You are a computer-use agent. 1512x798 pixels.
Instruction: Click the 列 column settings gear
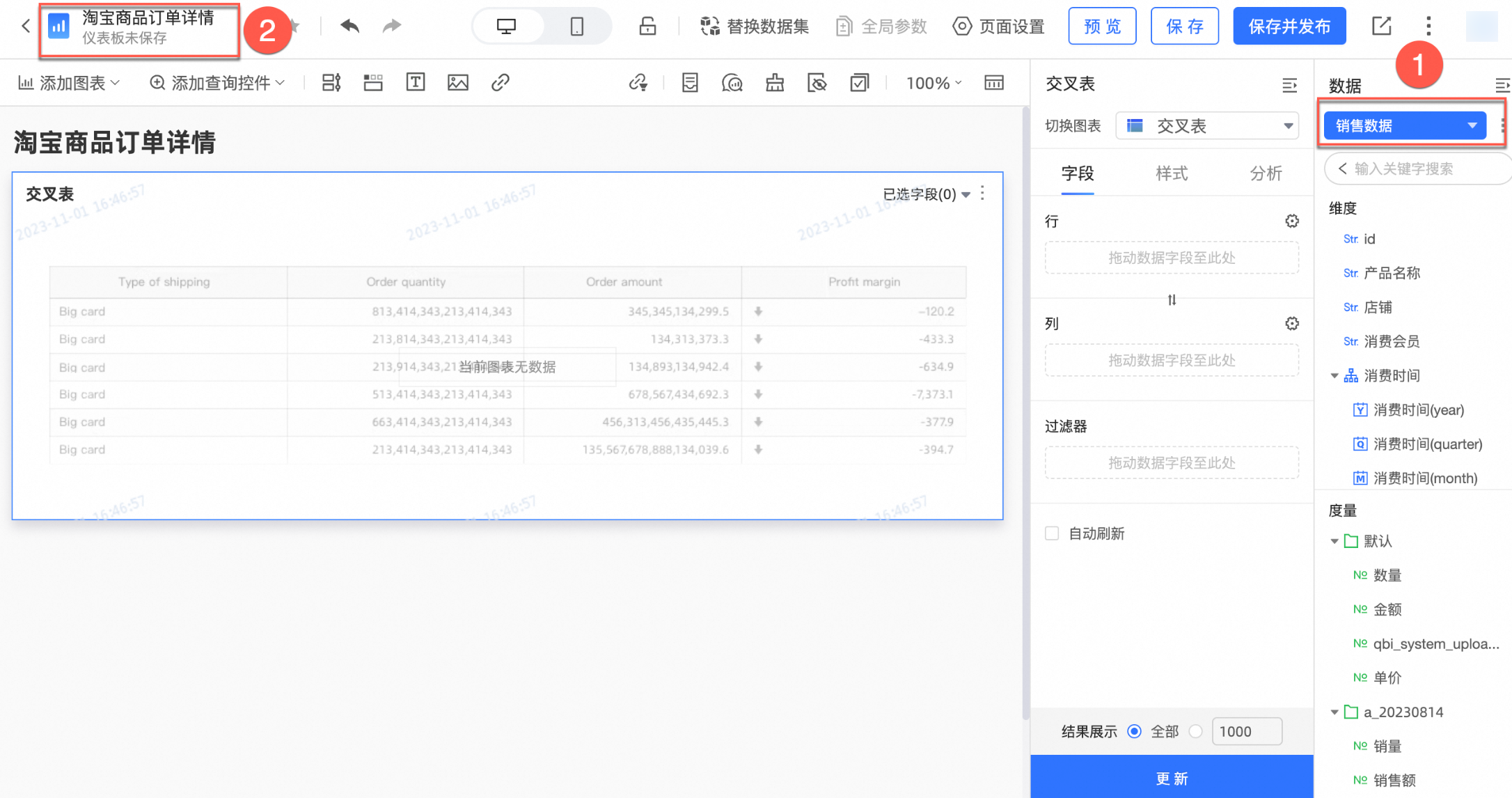1292,323
